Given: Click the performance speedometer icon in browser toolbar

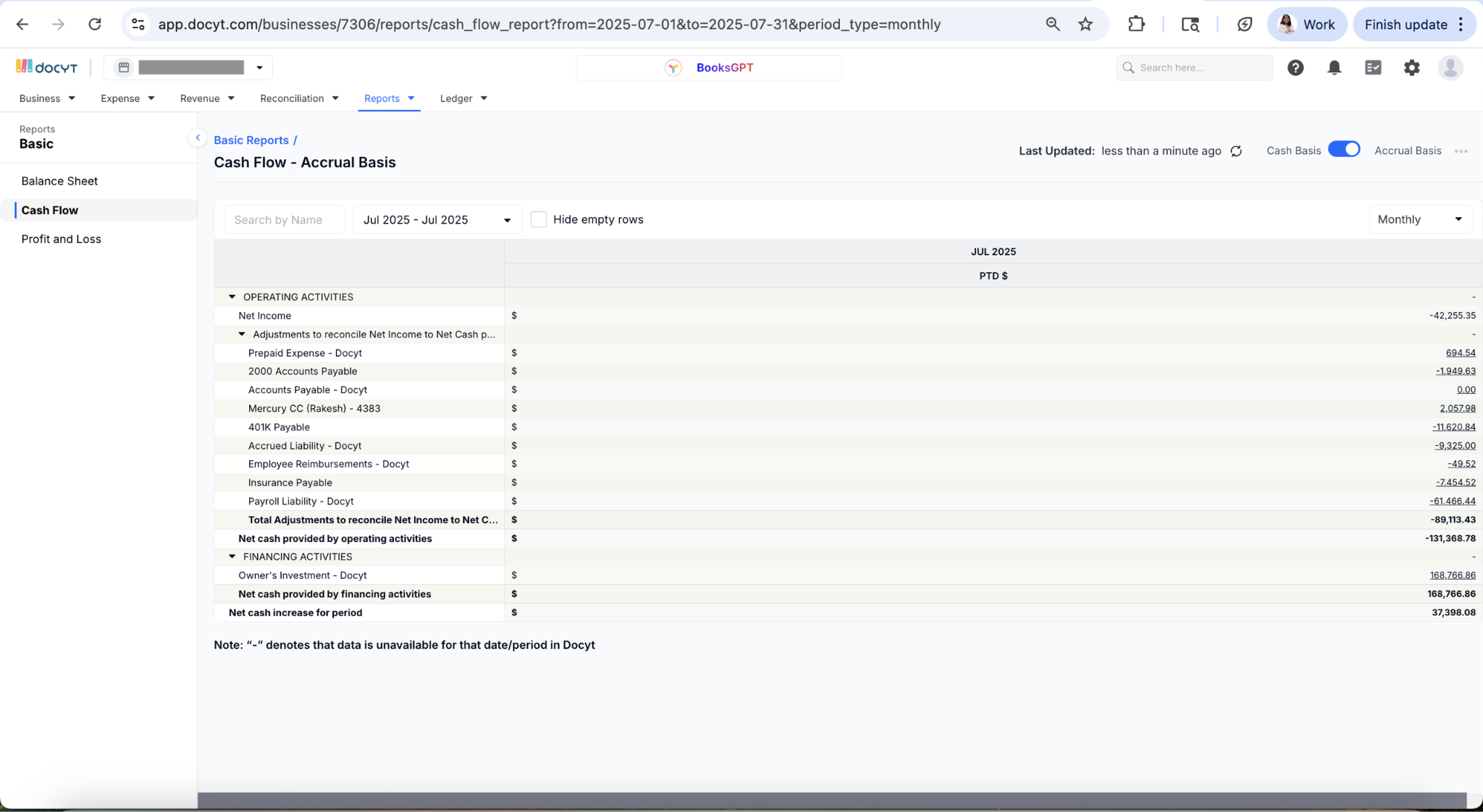Looking at the screenshot, I should [x=1245, y=25].
